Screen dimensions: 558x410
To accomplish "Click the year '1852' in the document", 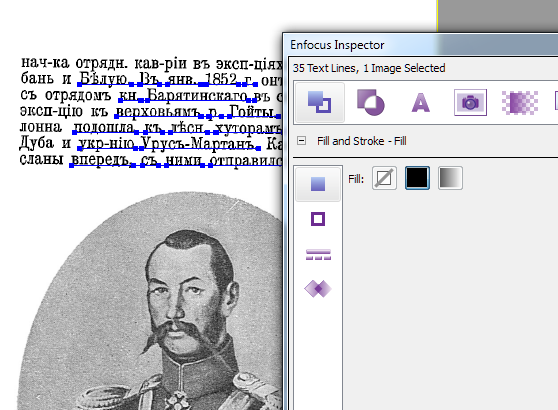I will tap(221, 79).
